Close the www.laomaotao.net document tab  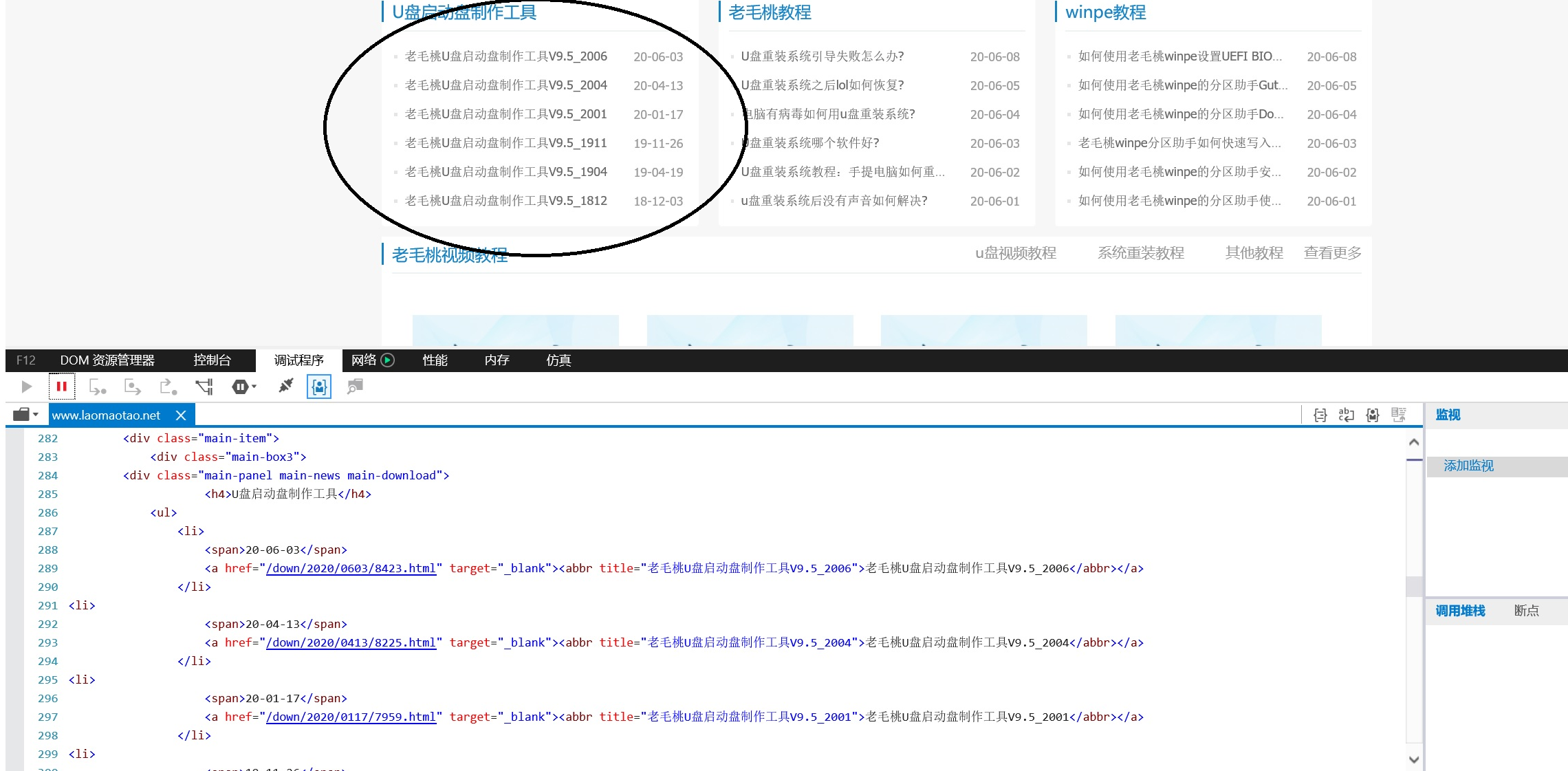(x=181, y=415)
